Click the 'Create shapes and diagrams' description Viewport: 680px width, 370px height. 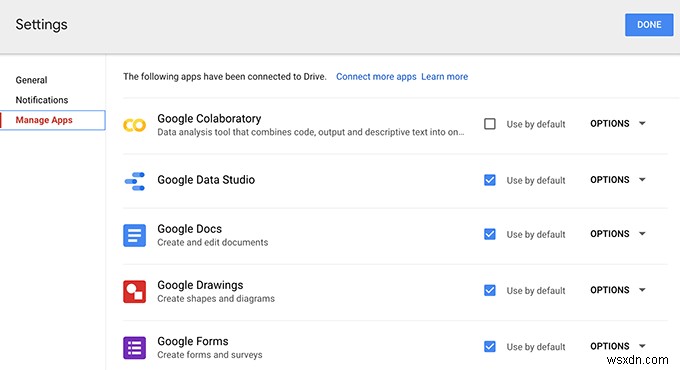pos(216,299)
